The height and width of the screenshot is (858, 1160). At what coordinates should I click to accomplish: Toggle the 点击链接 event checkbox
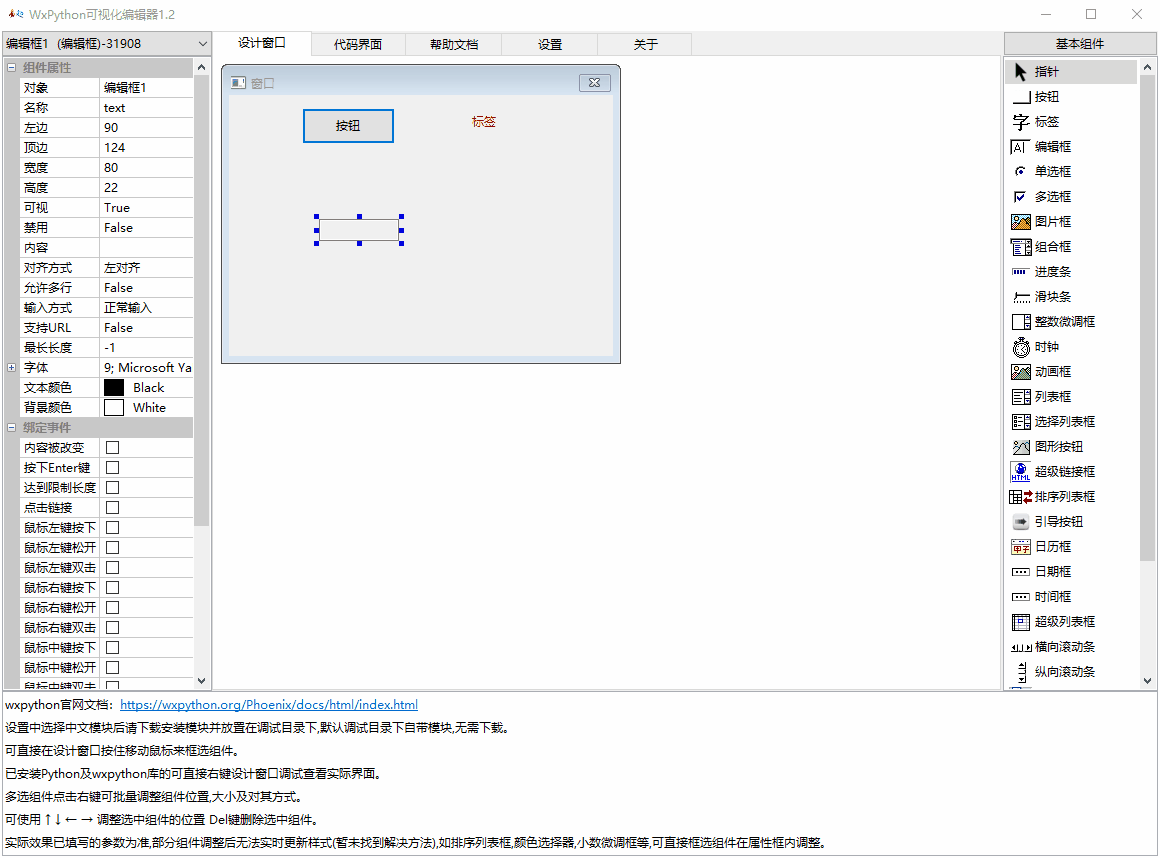[x=112, y=507]
